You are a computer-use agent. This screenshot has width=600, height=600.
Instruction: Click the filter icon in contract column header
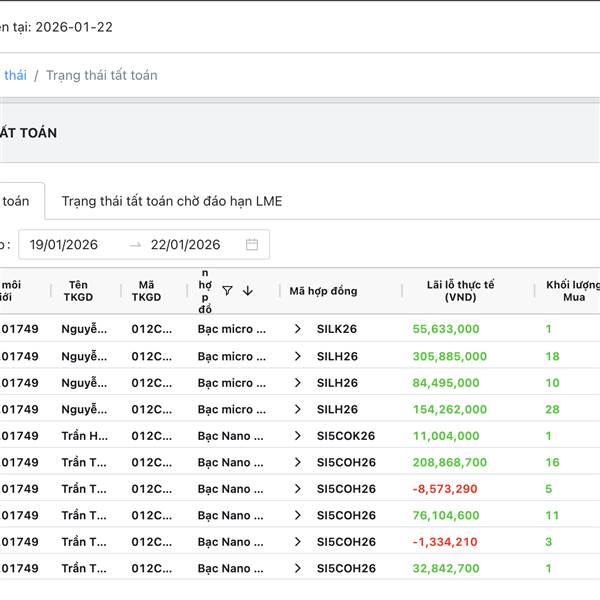[x=227, y=291]
